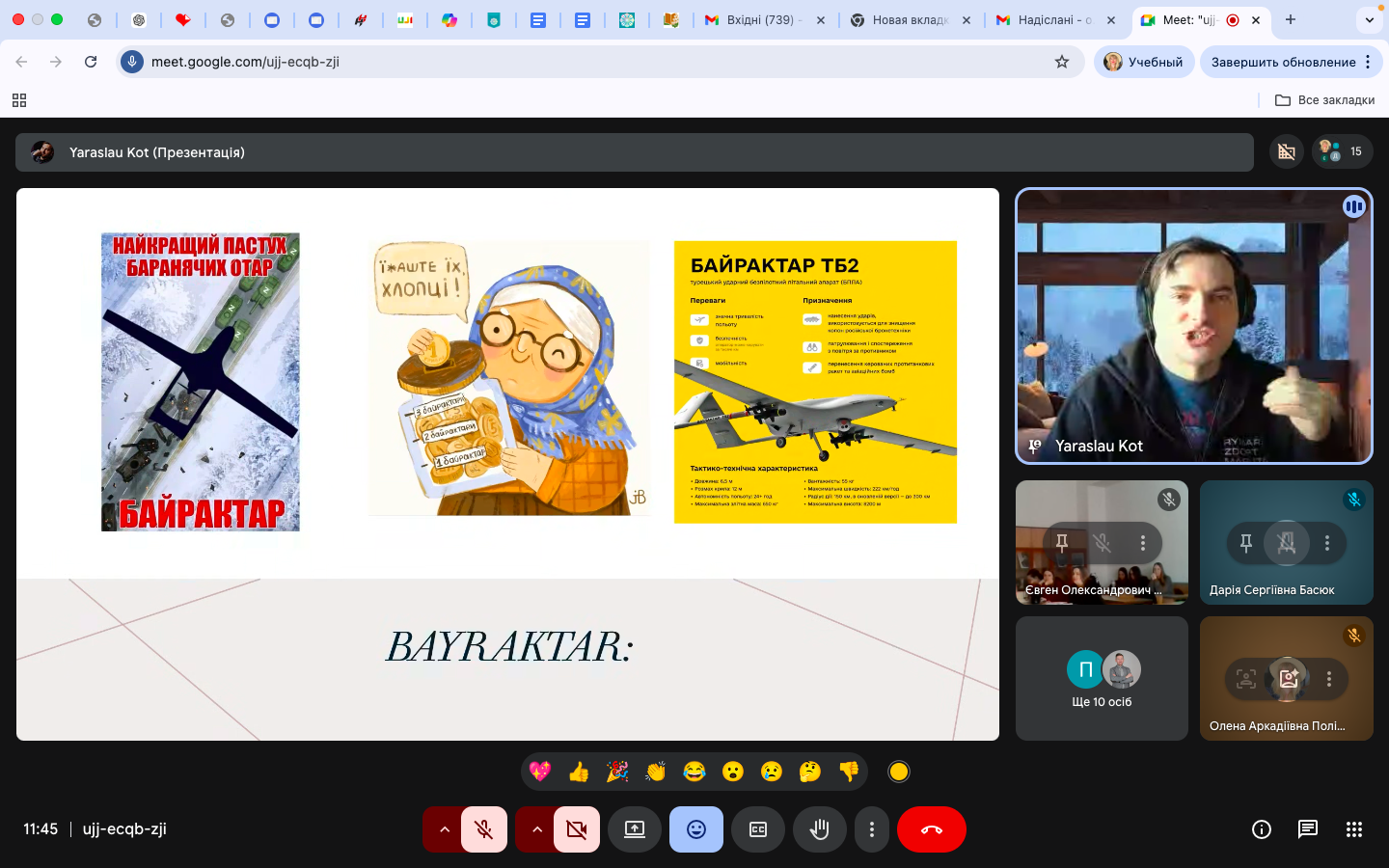
Task: Open the meeting details info icon
Action: 1261,829
